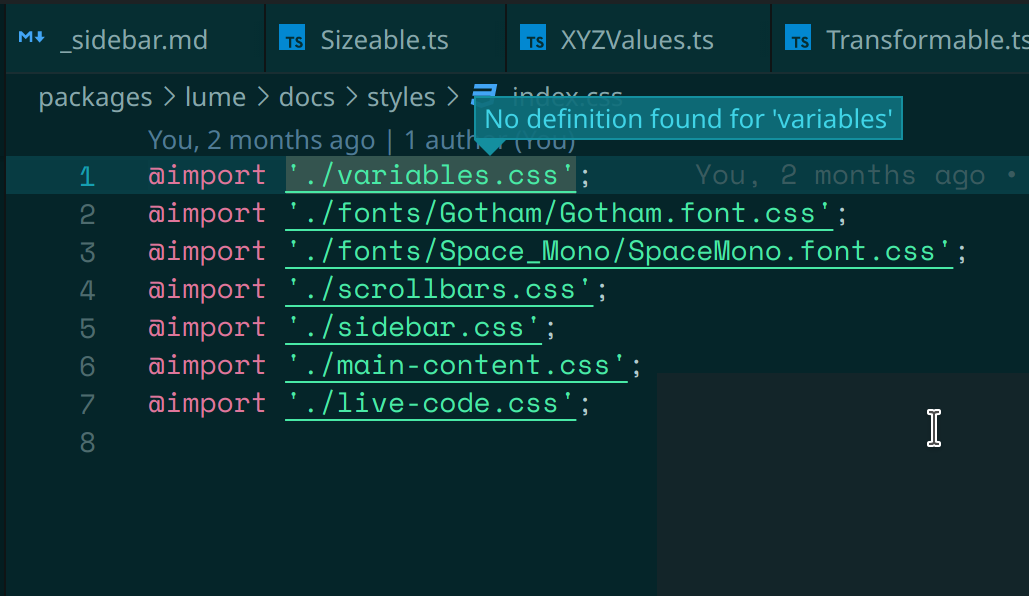Image resolution: width=1029 pixels, height=596 pixels.
Task: Click the './sidebar.css' import link
Action: coord(413,327)
